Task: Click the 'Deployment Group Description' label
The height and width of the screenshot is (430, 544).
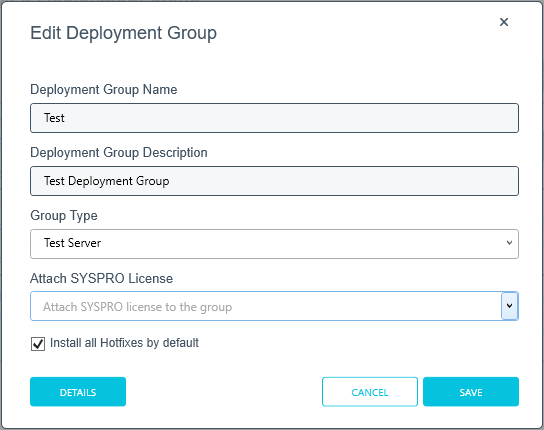Action: (119, 152)
